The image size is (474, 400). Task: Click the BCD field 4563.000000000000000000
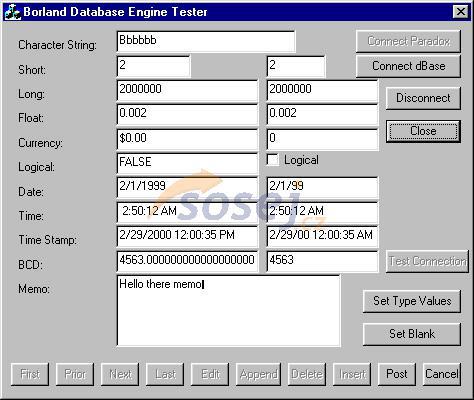[187, 261]
